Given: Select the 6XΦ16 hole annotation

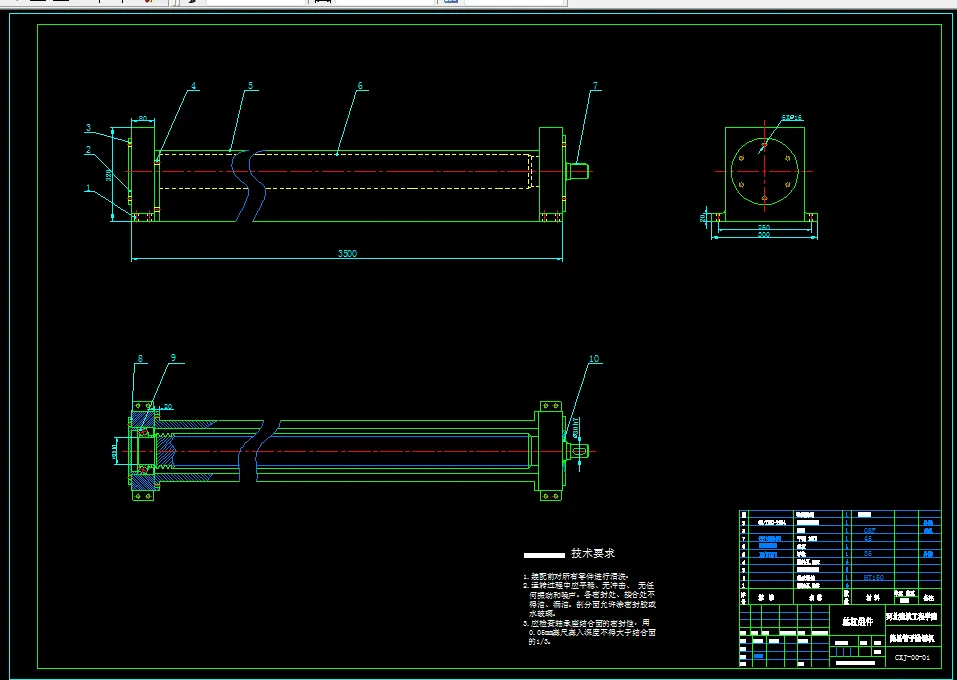Looking at the screenshot, I should pos(792,117).
